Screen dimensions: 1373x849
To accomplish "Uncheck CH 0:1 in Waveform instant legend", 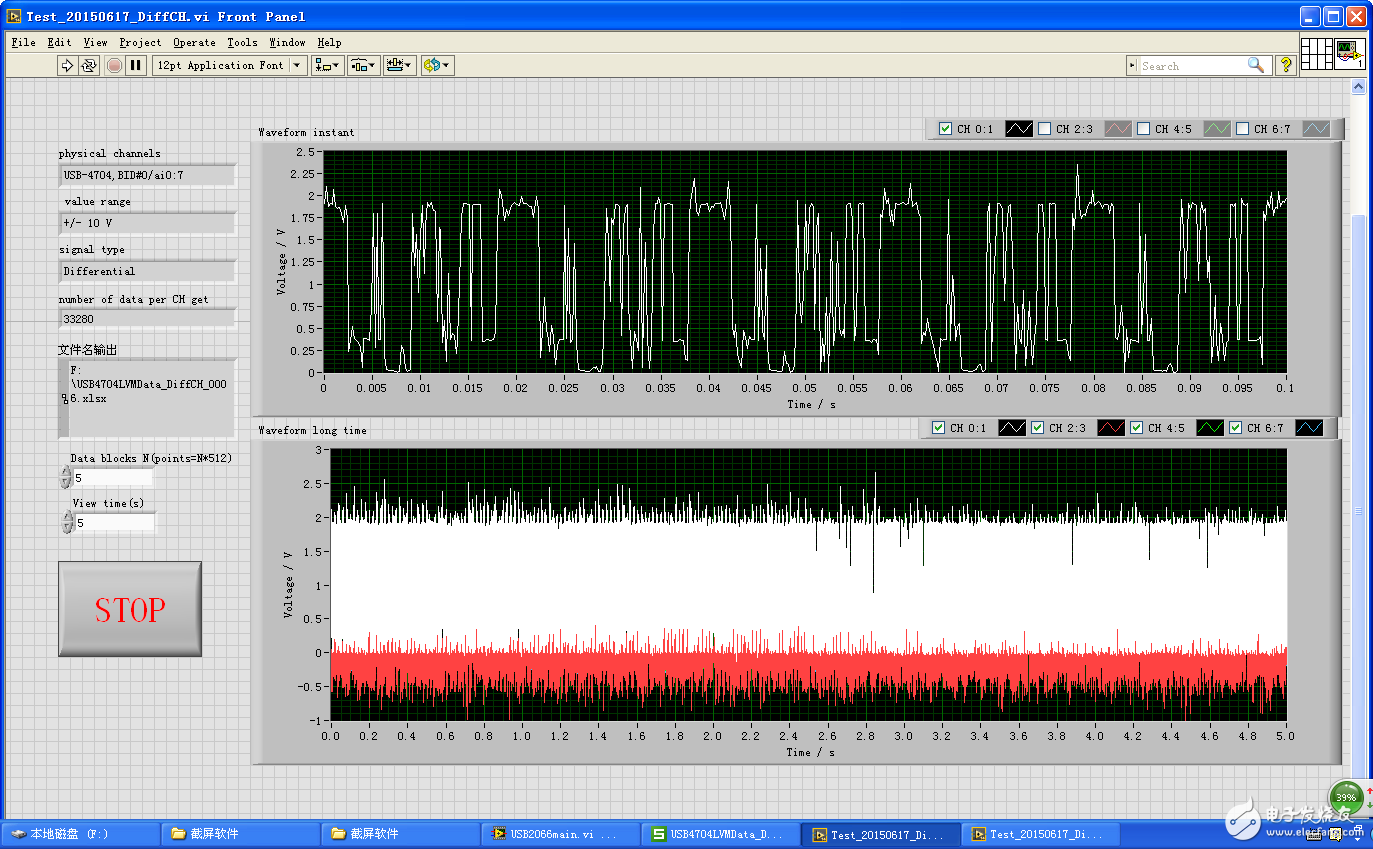I will point(945,129).
